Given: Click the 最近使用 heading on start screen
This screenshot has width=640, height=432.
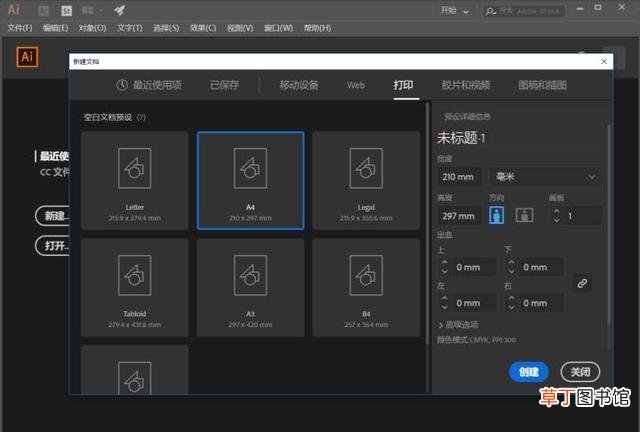Looking at the screenshot, I should pos(54,156).
